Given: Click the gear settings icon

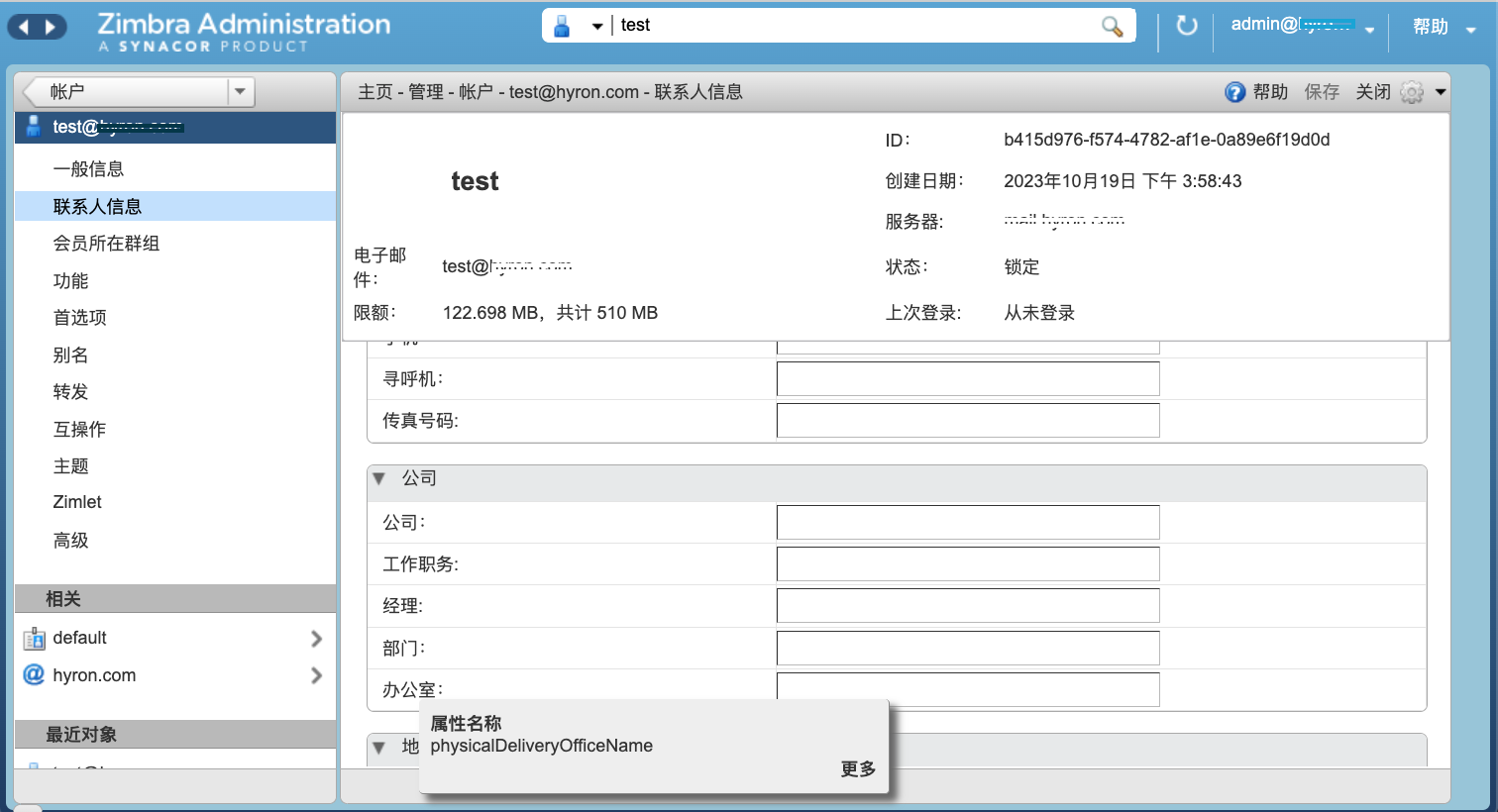Looking at the screenshot, I should click(1412, 92).
